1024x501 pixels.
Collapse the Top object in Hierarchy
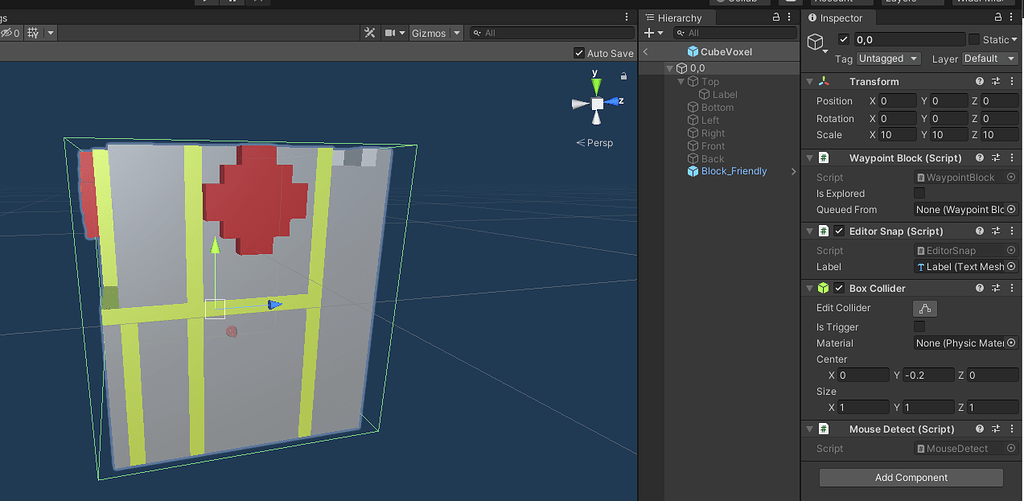pos(681,82)
